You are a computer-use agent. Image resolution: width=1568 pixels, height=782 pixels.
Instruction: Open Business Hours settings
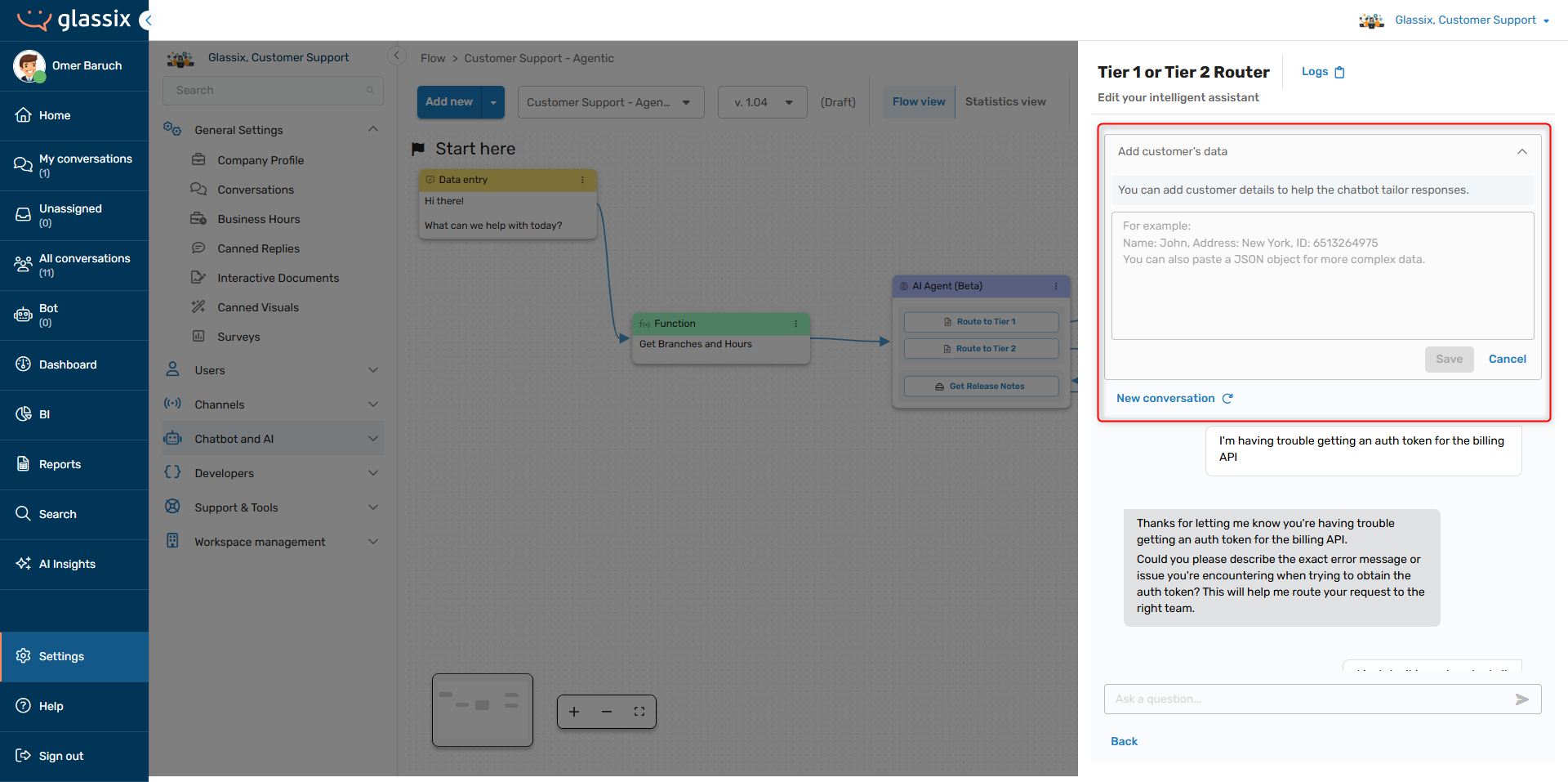point(258,219)
